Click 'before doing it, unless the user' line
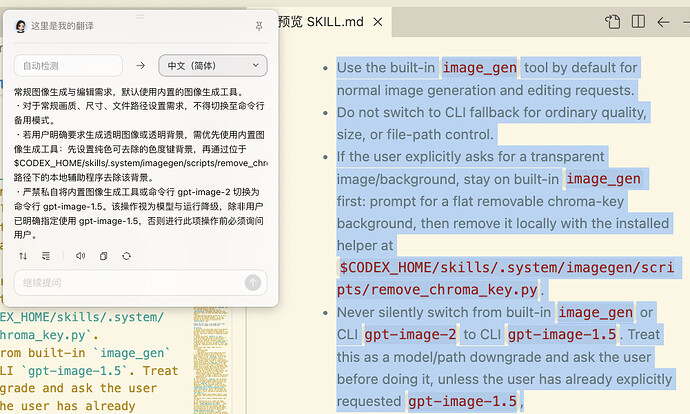The width and height of the screenshot is (690, 414). pyautogui.click(x=505, y=379)
